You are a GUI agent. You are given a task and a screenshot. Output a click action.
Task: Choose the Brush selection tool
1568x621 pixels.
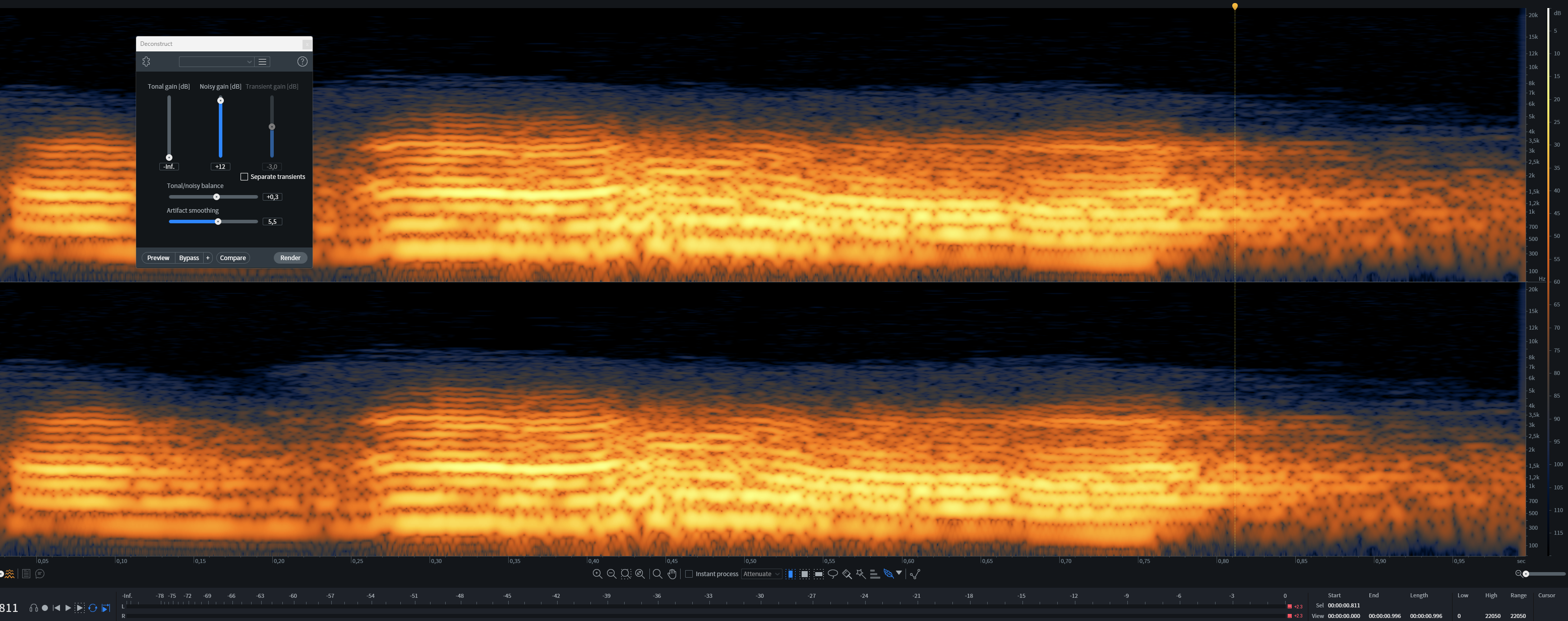[847, 574]
